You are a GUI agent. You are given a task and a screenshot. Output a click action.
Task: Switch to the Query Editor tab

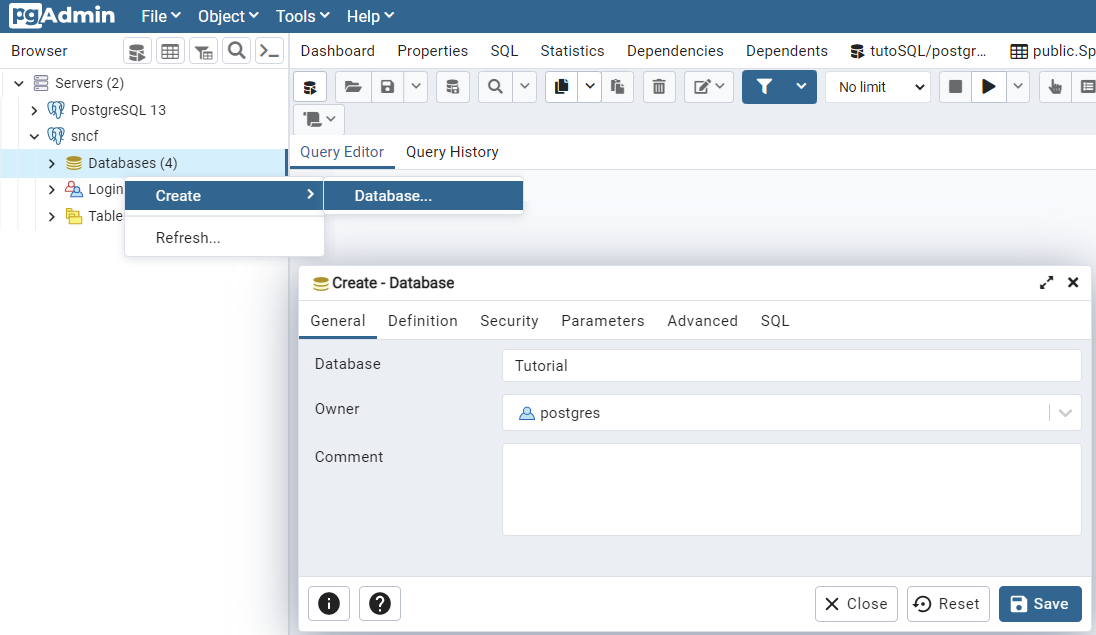(x=342, y=152)
